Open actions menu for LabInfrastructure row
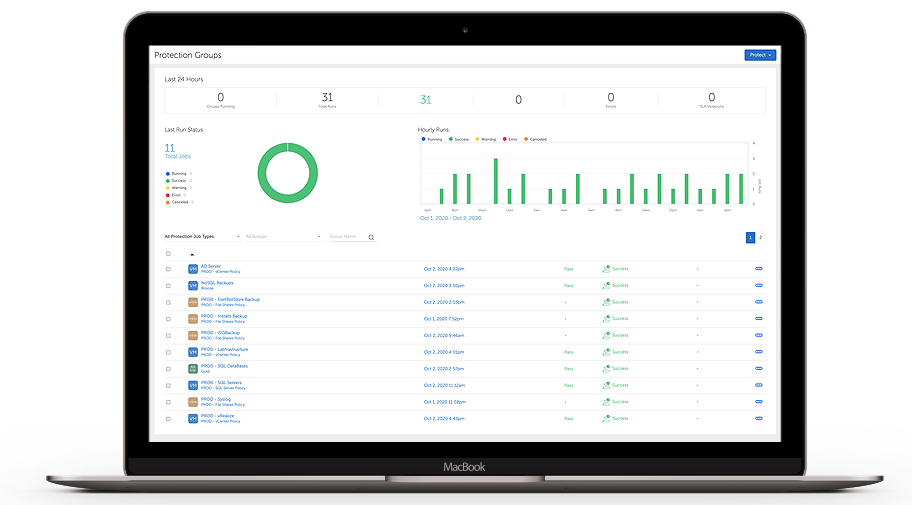The height and width of the screenshot is (505, 912). (x=758, y=352)
